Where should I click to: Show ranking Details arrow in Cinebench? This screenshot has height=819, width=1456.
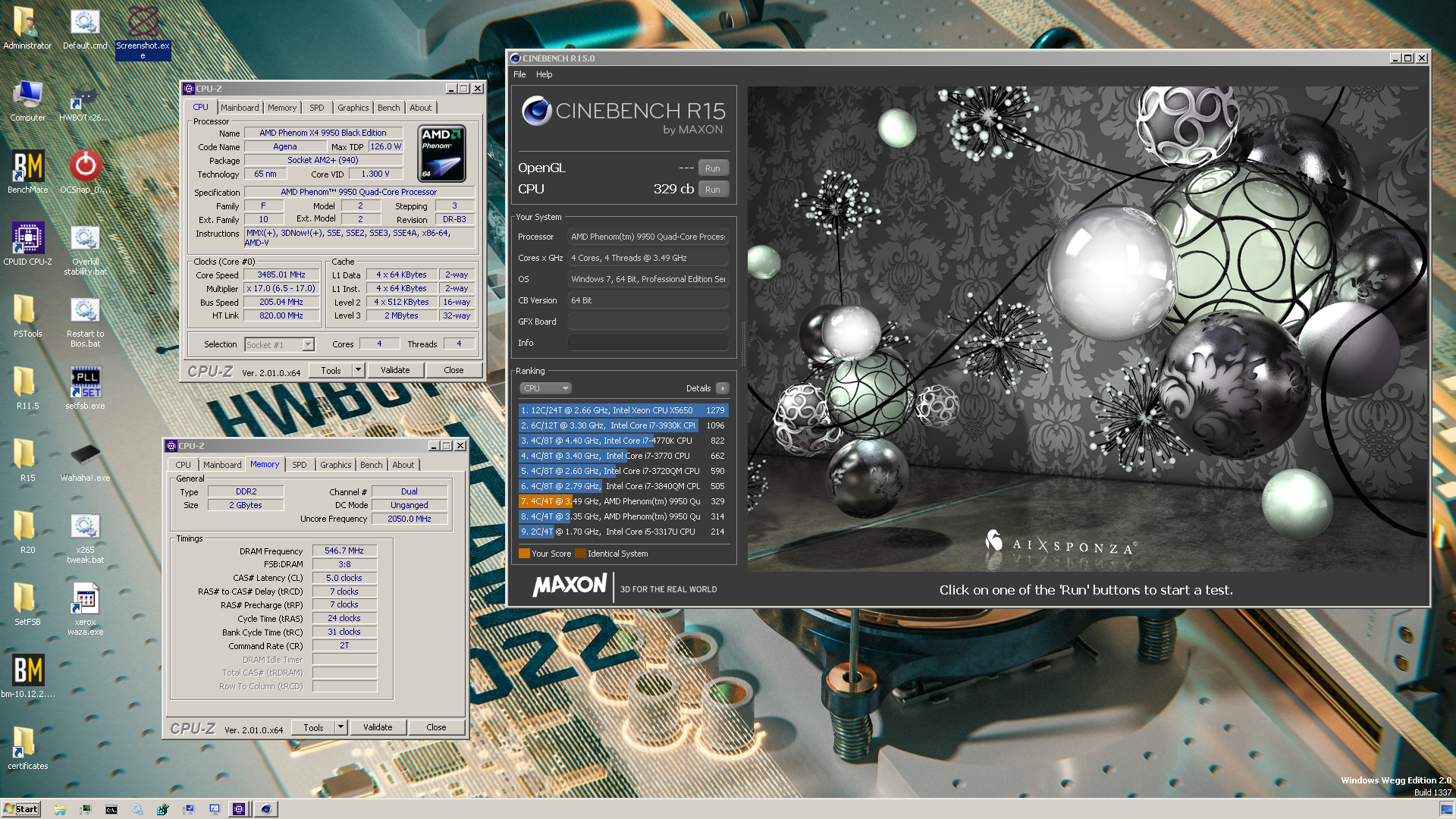tap(723, 388)
